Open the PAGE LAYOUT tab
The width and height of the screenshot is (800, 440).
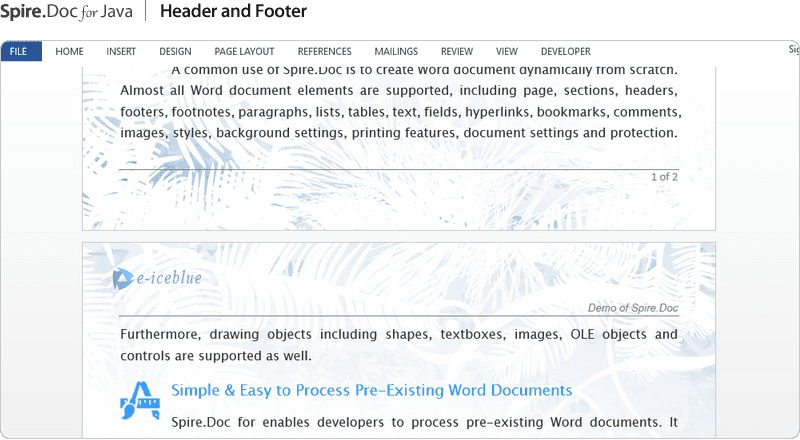(x=244, y=52)
